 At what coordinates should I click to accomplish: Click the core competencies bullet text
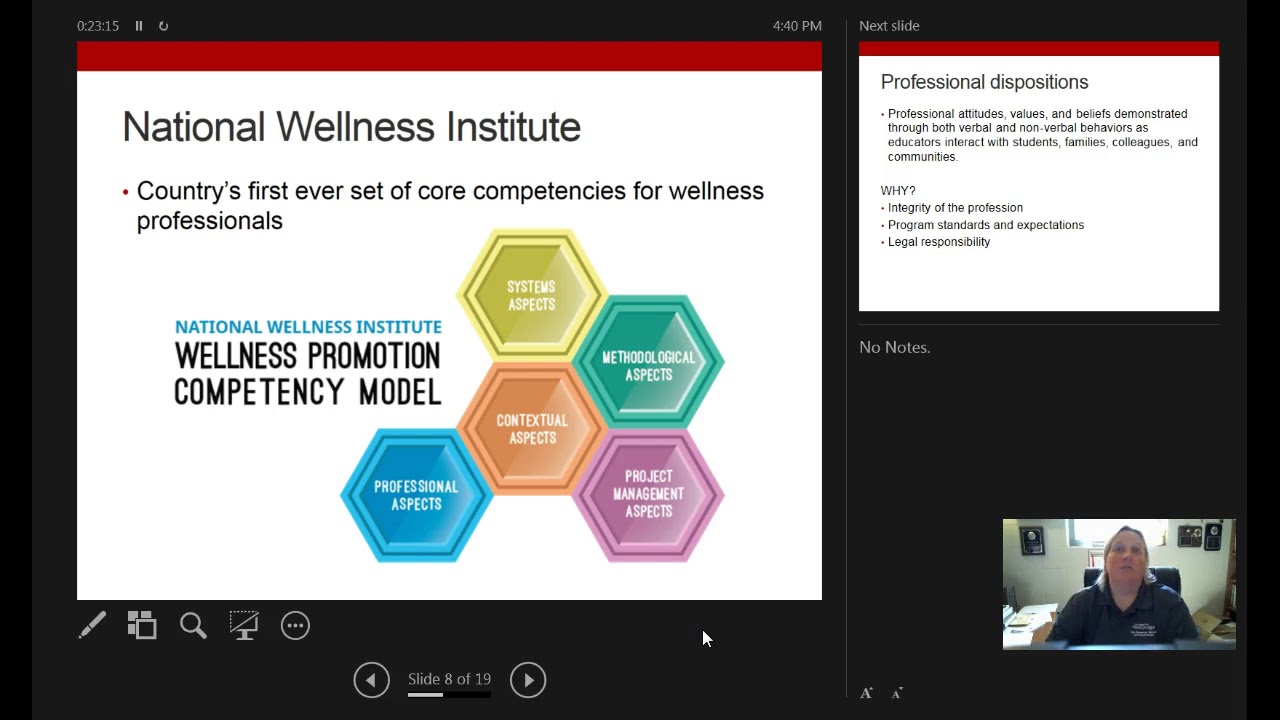[450, 205]
